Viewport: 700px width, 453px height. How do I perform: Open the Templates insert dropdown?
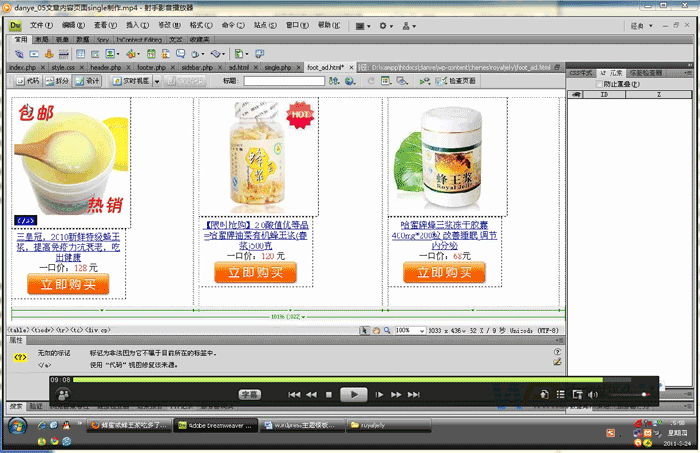[241, 54]
